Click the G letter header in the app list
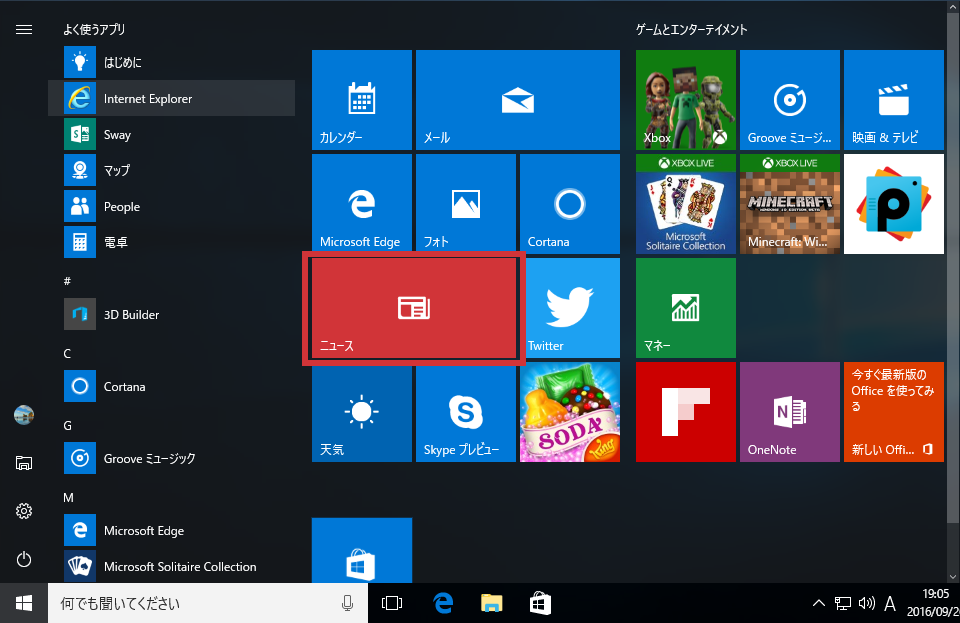The width and height of the screenshot is (960, 623). click(67, 425)
